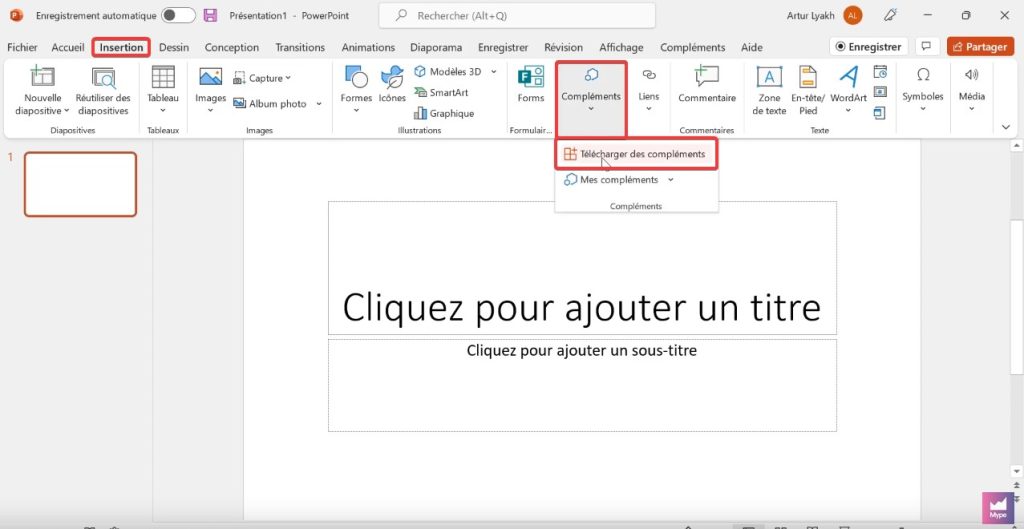Insert a Graphique chart
The image size is (1024, 529).
(x=444, y=113)
